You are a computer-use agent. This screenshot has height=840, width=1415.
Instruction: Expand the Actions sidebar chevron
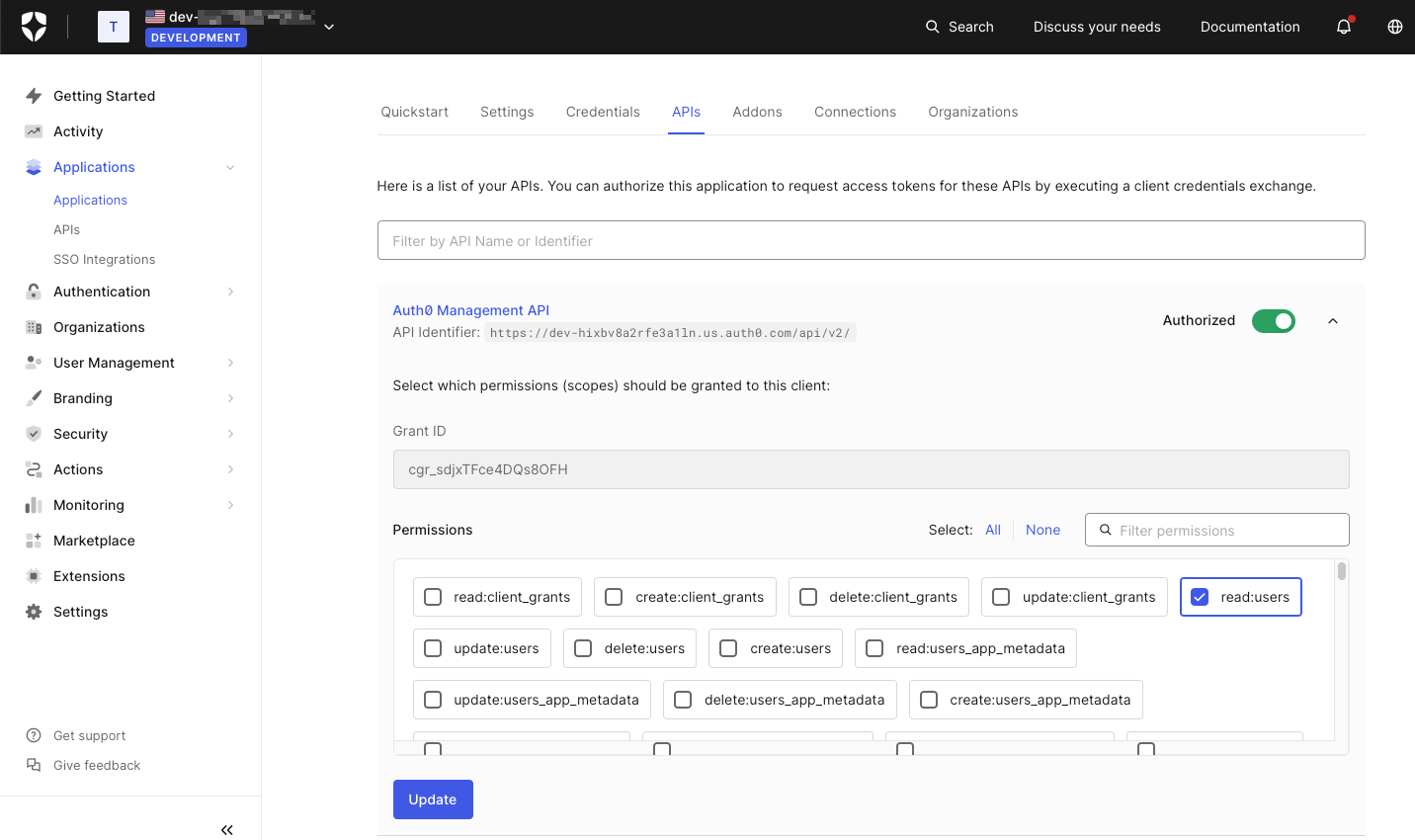click(x=230, y=469)
